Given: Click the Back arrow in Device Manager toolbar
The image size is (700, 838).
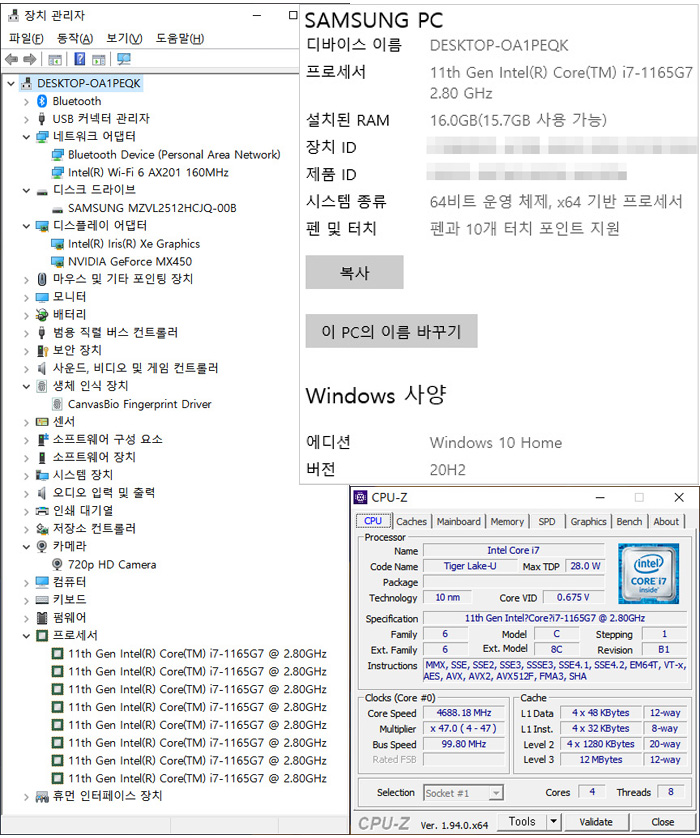Looking at the screenshot, I should click(11, 59).
